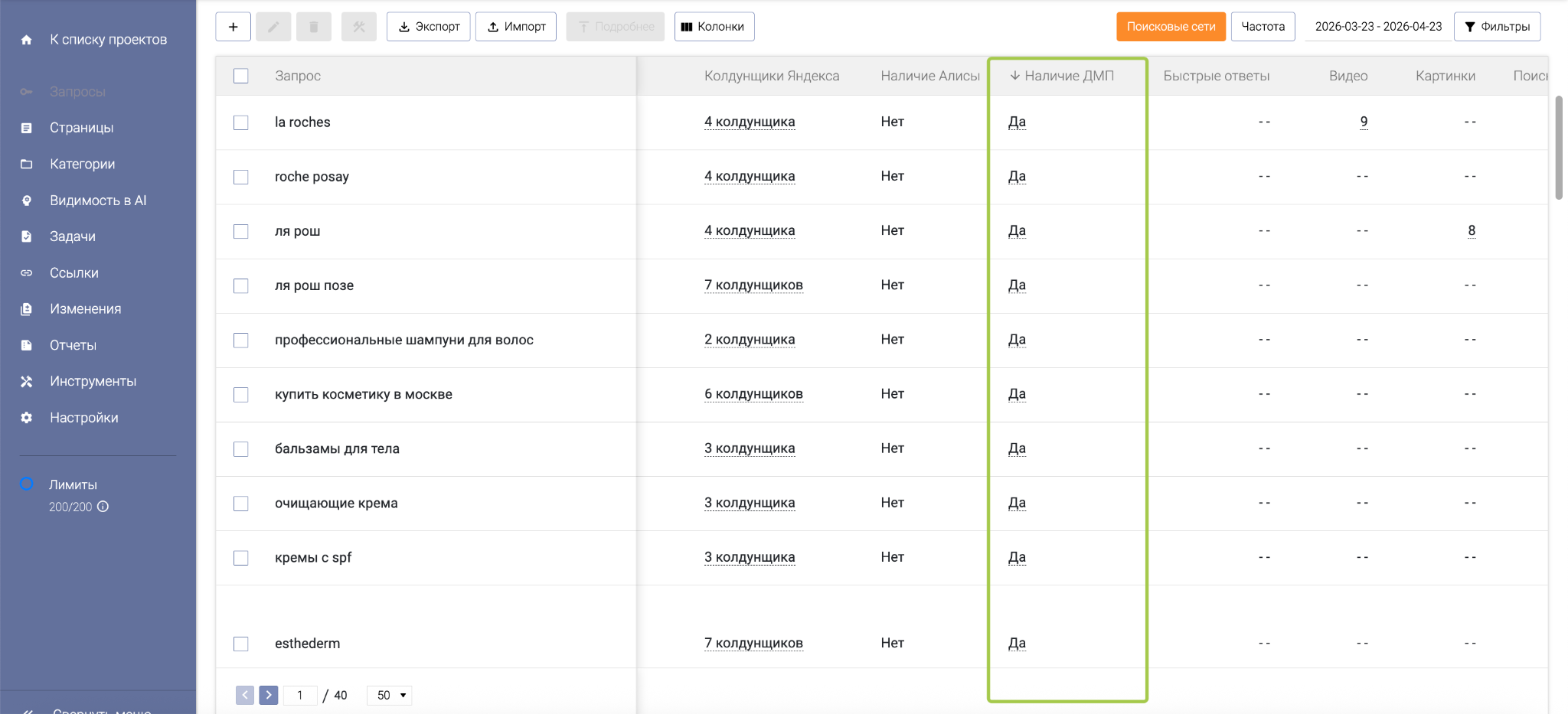
Task: Open date range 2026-03-23 - 2026-04-23 picker
Action: (1377, 27)
